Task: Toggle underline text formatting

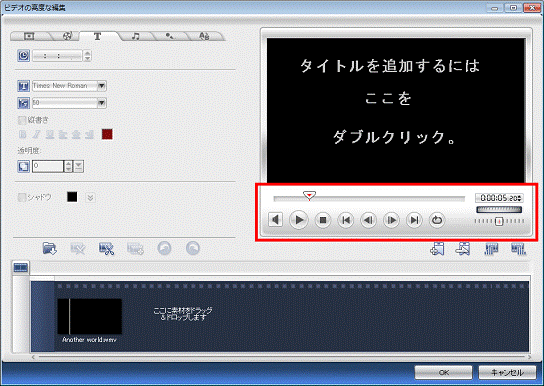Action: click(x=50, y=134)
